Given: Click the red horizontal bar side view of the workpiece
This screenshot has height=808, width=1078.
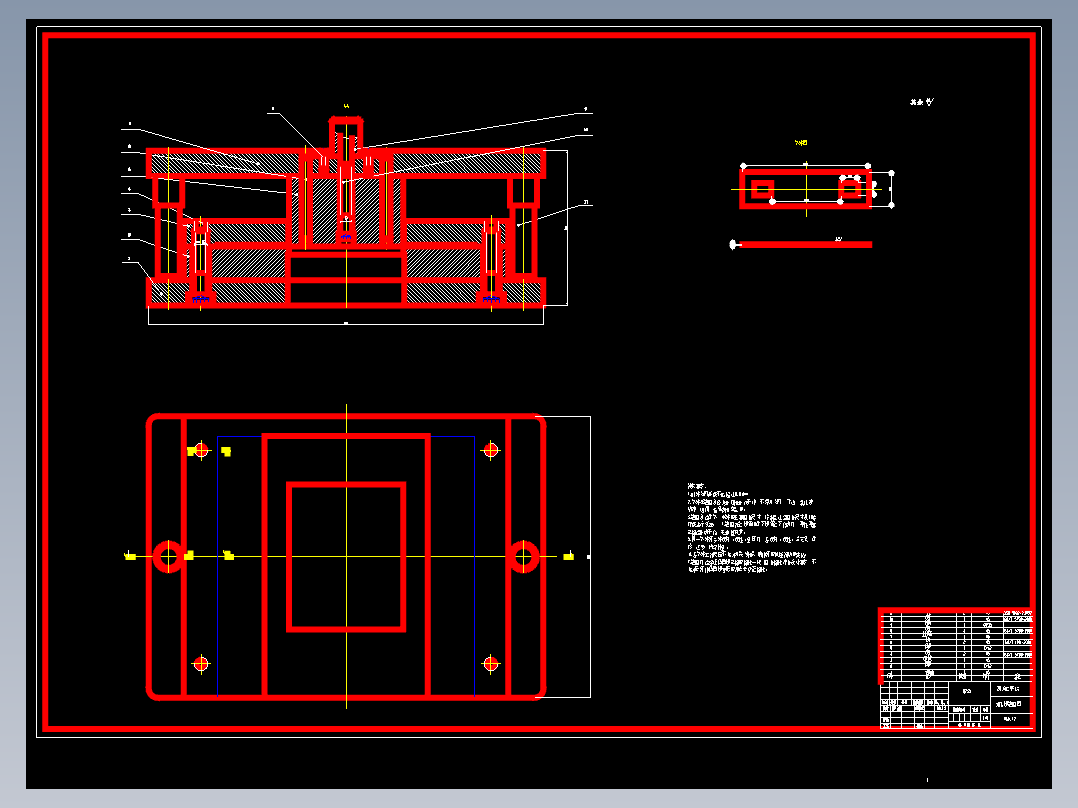Looking at the screenshot, I should click(806, 244).
